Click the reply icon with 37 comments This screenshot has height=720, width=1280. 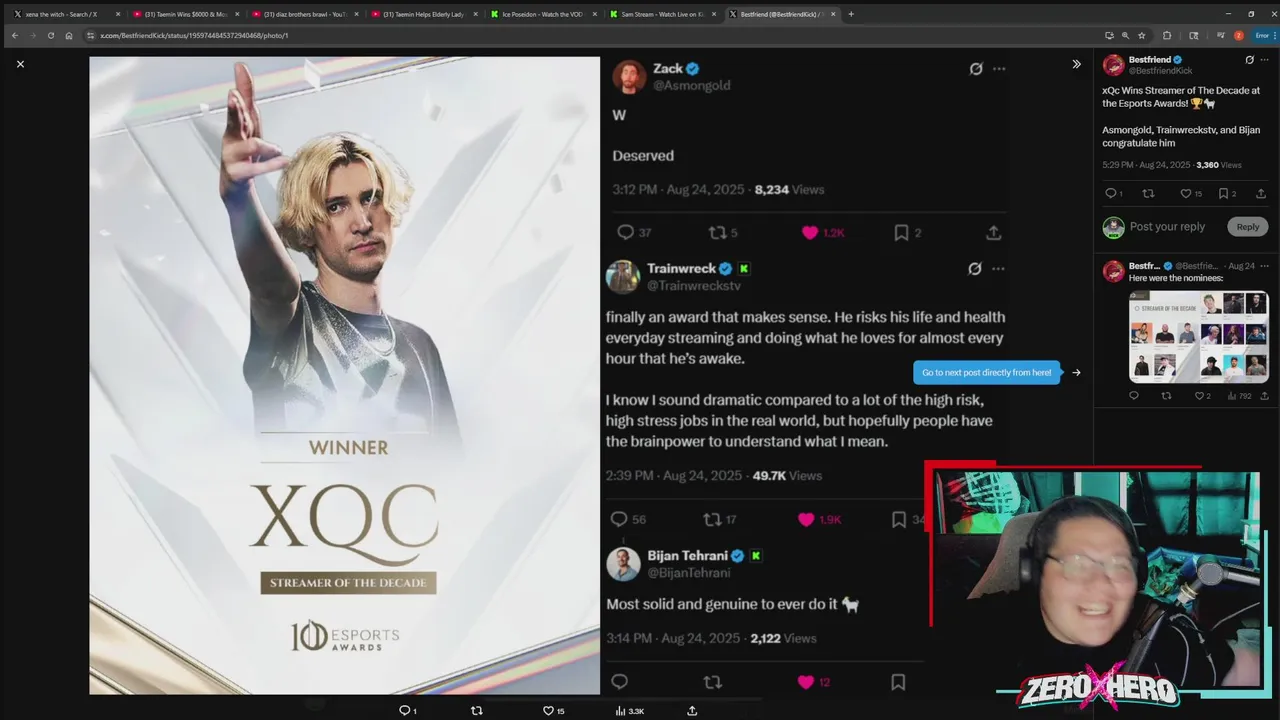point(626,232)
